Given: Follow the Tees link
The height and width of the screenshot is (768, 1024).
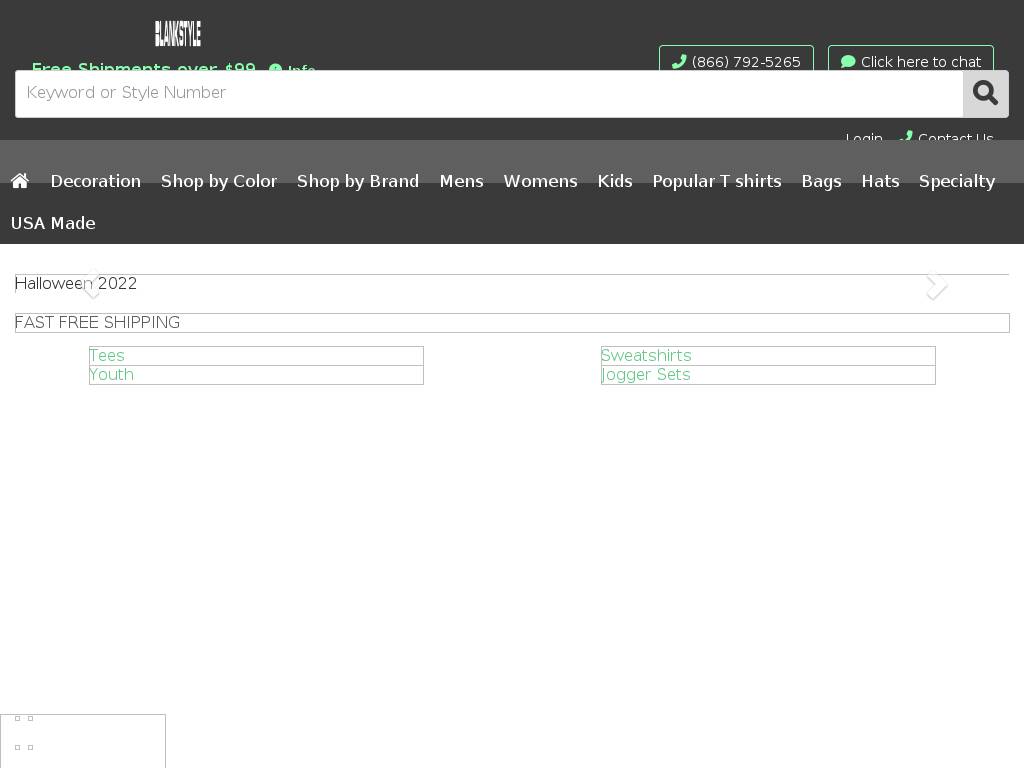Looking at the screenshot, I should click(107, 356).
